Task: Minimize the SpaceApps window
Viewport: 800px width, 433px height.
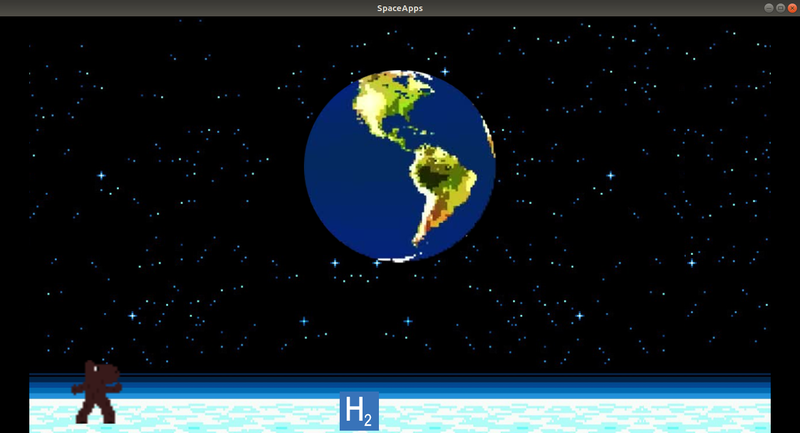Action: 769,7
